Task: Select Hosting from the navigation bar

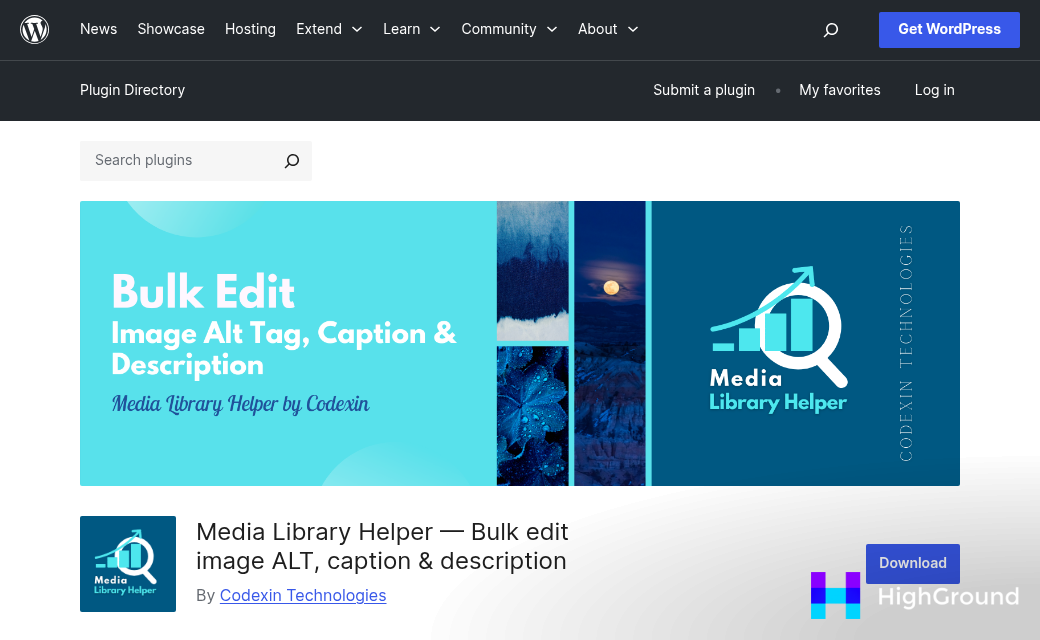Action: tap(250, 29)
